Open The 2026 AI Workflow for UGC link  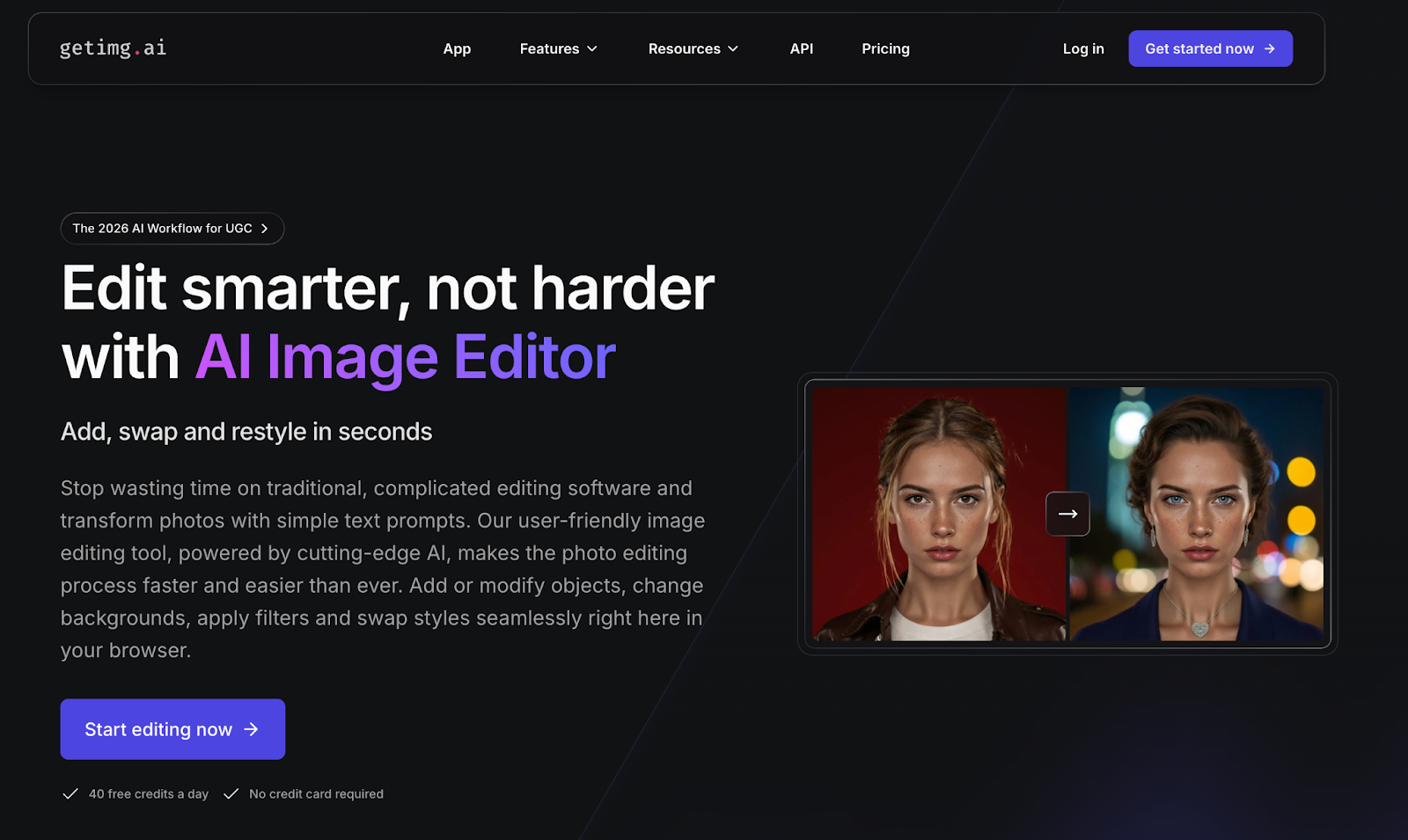(x=163, y=229)
